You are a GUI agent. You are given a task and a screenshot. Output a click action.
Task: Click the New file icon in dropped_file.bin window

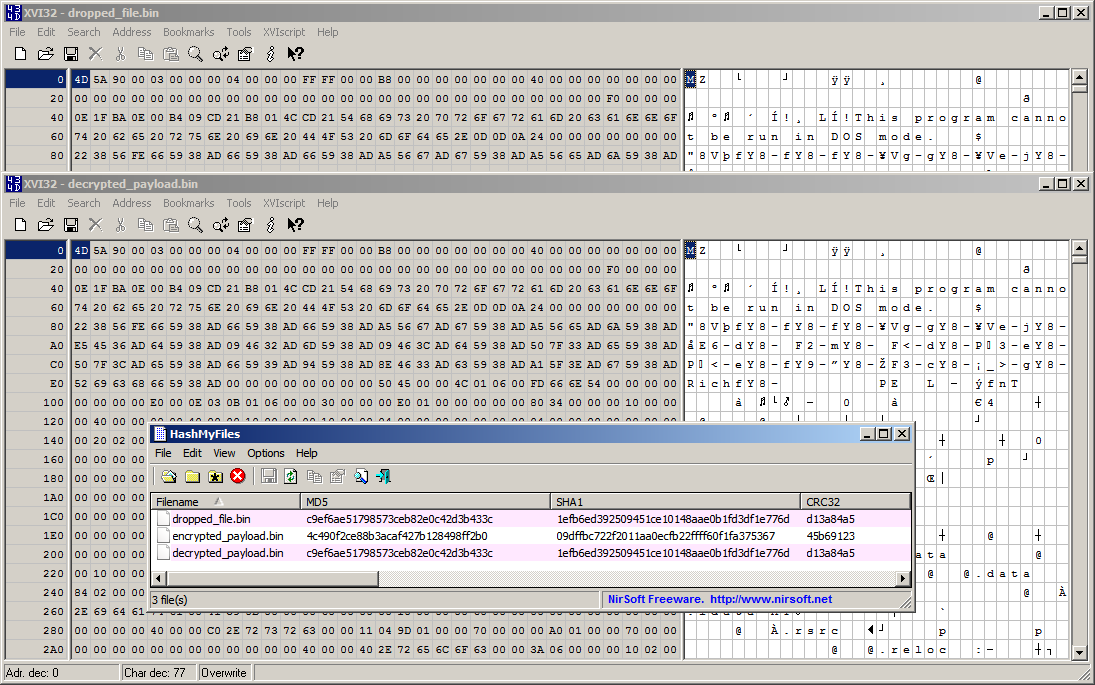pyautogui.click(x=20, y=54)
